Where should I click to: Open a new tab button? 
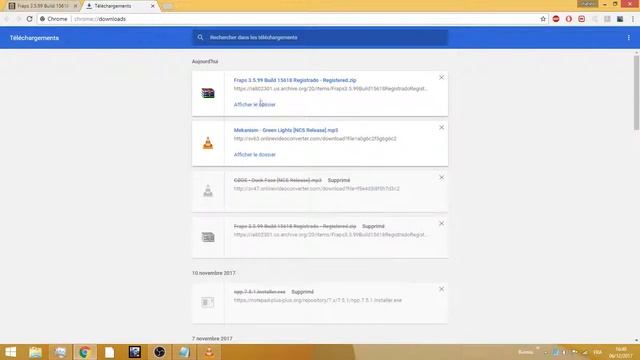[167, 6]
